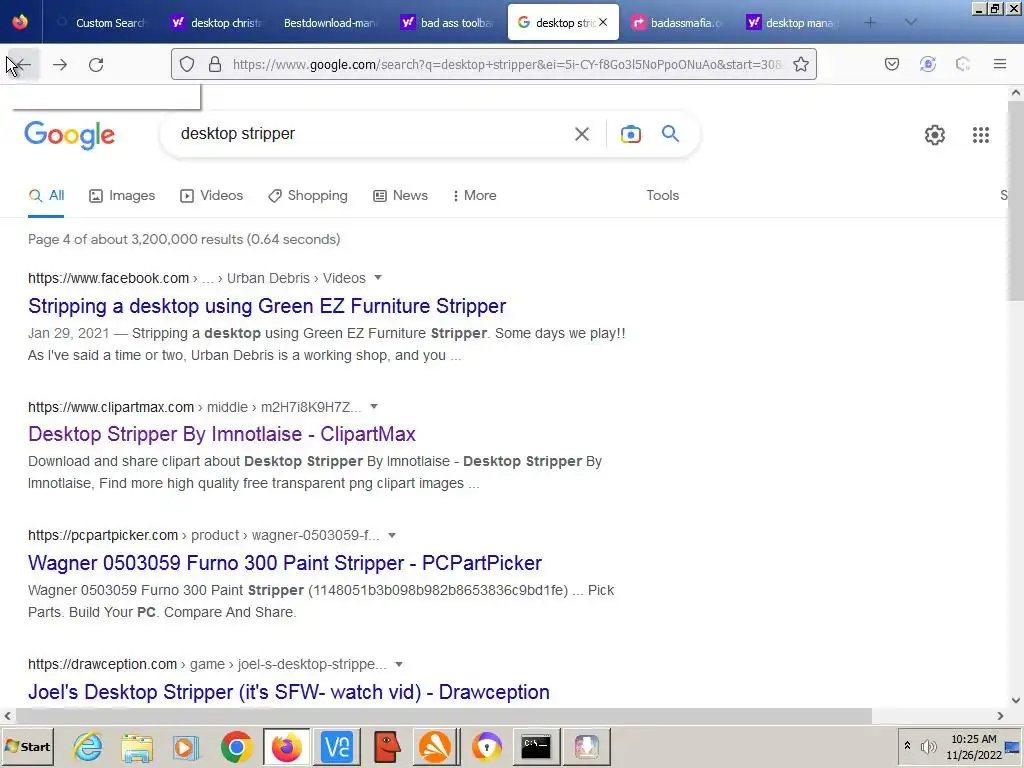Expand options arrow for pcpartpicker.com result
Screen dimensions: 1024x768
coord(392,535)
